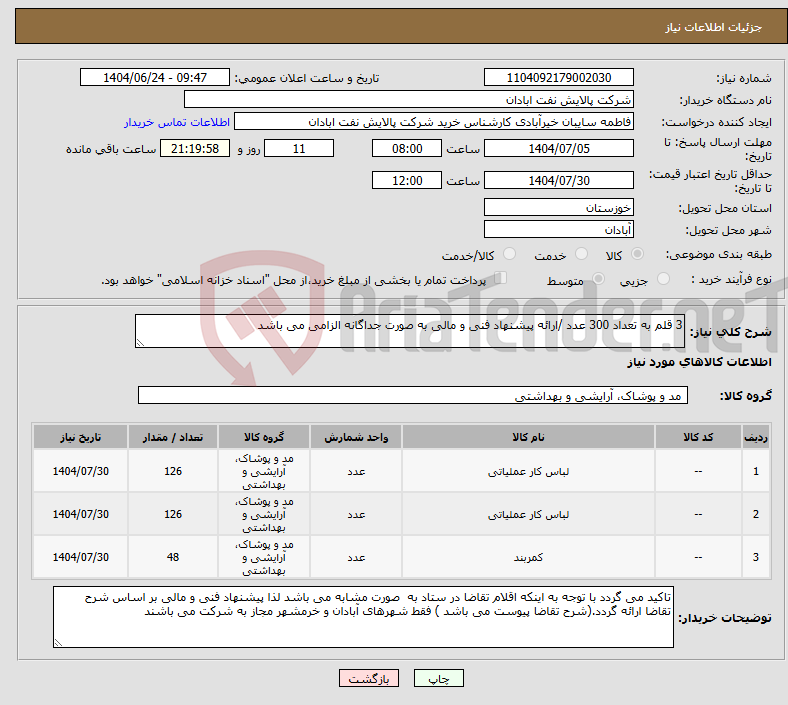Click the توضیحات خریدار text area
Viewport: 788px width, 705px height.
[363, 617]
